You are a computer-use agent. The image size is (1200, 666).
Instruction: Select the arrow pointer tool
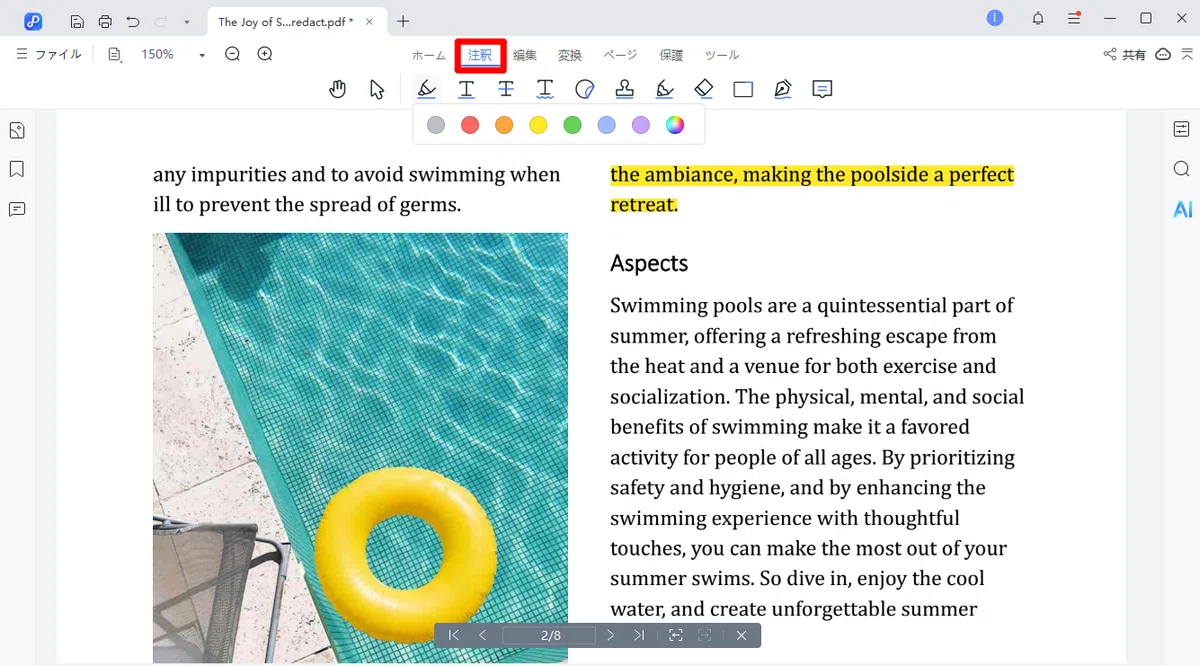click(x=377, y=89)
